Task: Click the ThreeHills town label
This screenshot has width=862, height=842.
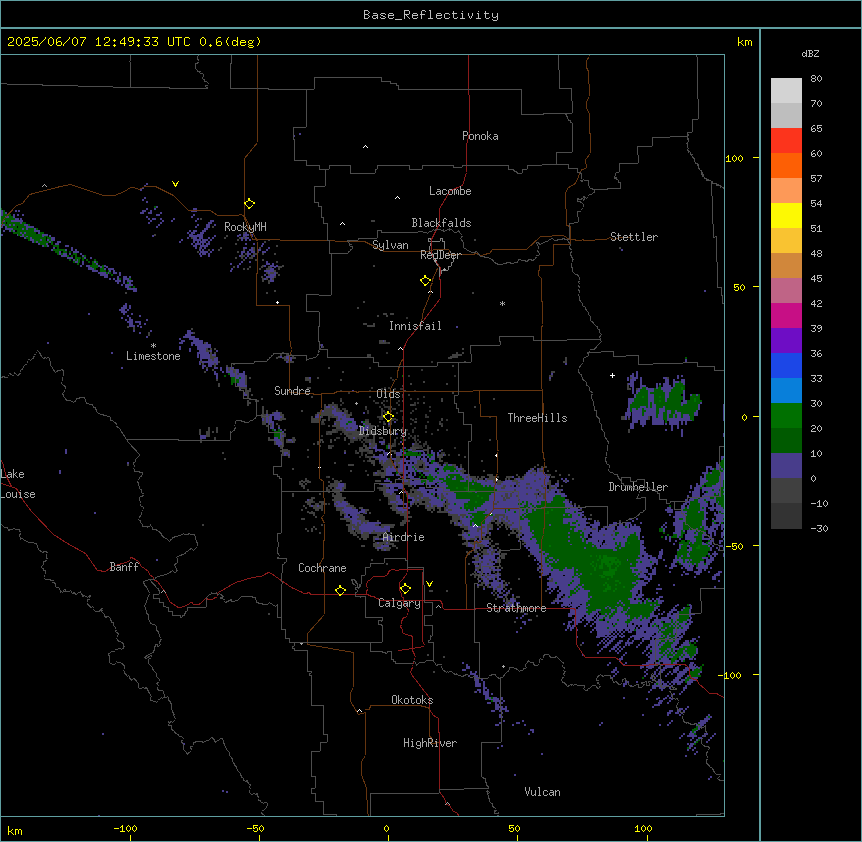Action: (537, 418)
